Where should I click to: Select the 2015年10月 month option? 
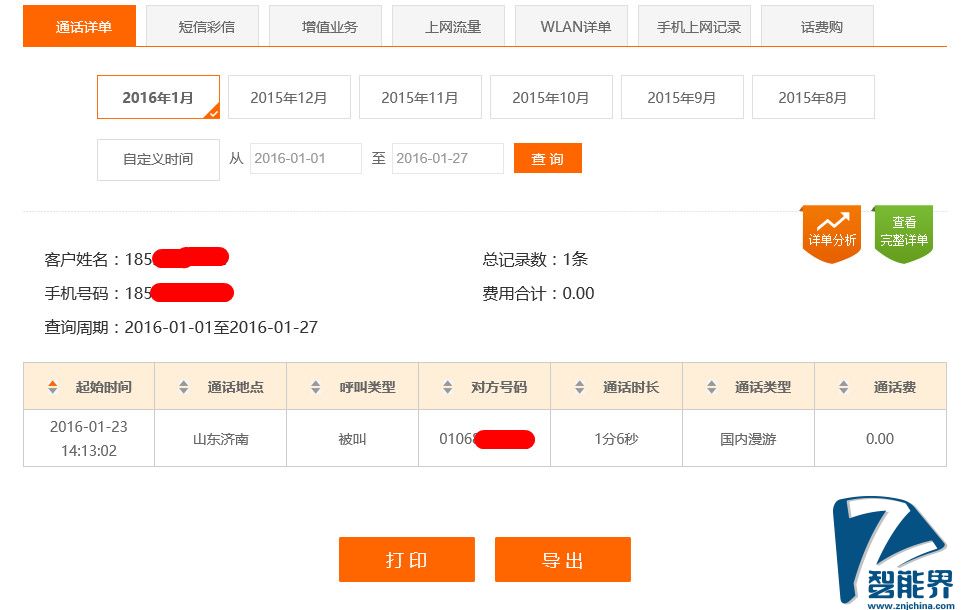pyautogui.click(x=551, y=97)
